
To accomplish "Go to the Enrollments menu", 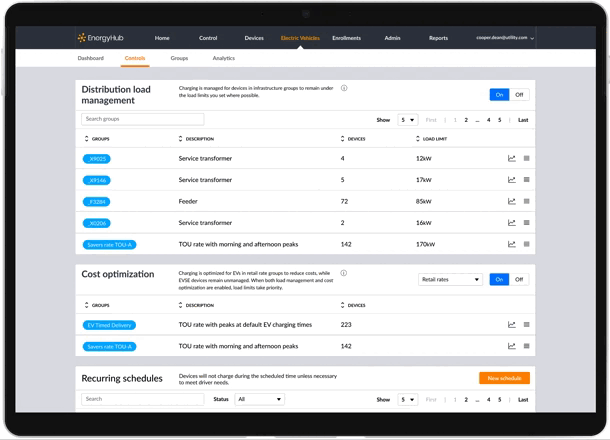I will pos(346,38).
